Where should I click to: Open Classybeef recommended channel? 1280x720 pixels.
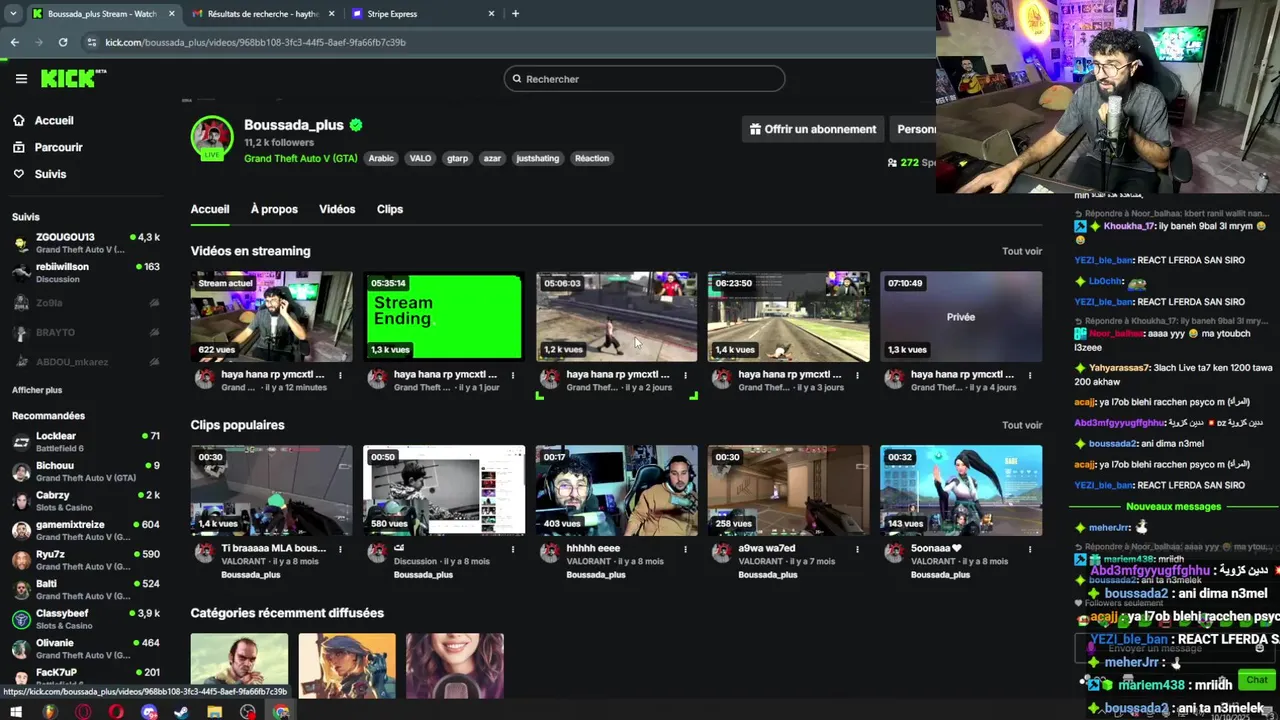(x=86, y=619)
